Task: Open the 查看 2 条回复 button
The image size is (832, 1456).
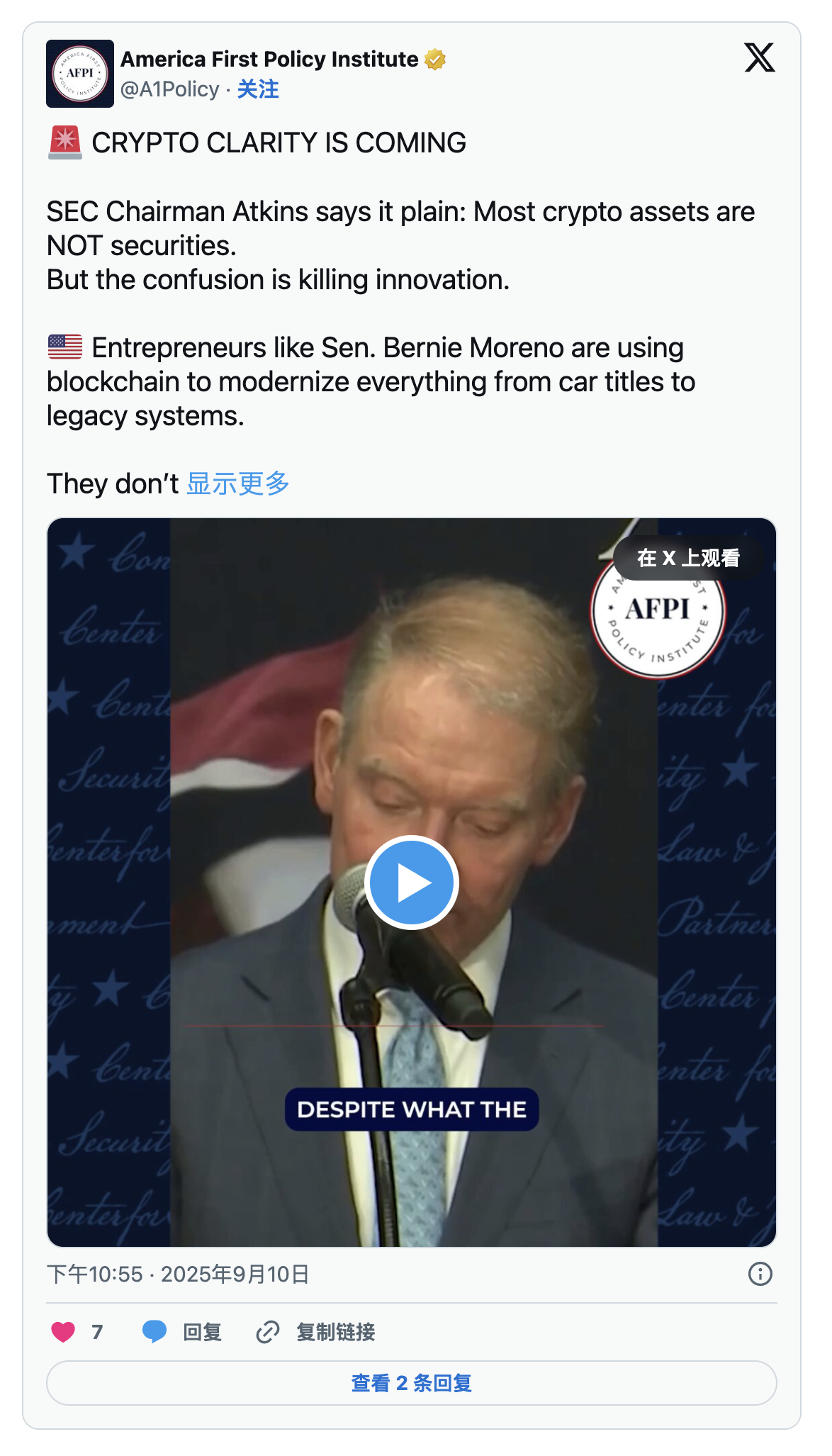Action: pyautogui.click(x=412, y=1383)
